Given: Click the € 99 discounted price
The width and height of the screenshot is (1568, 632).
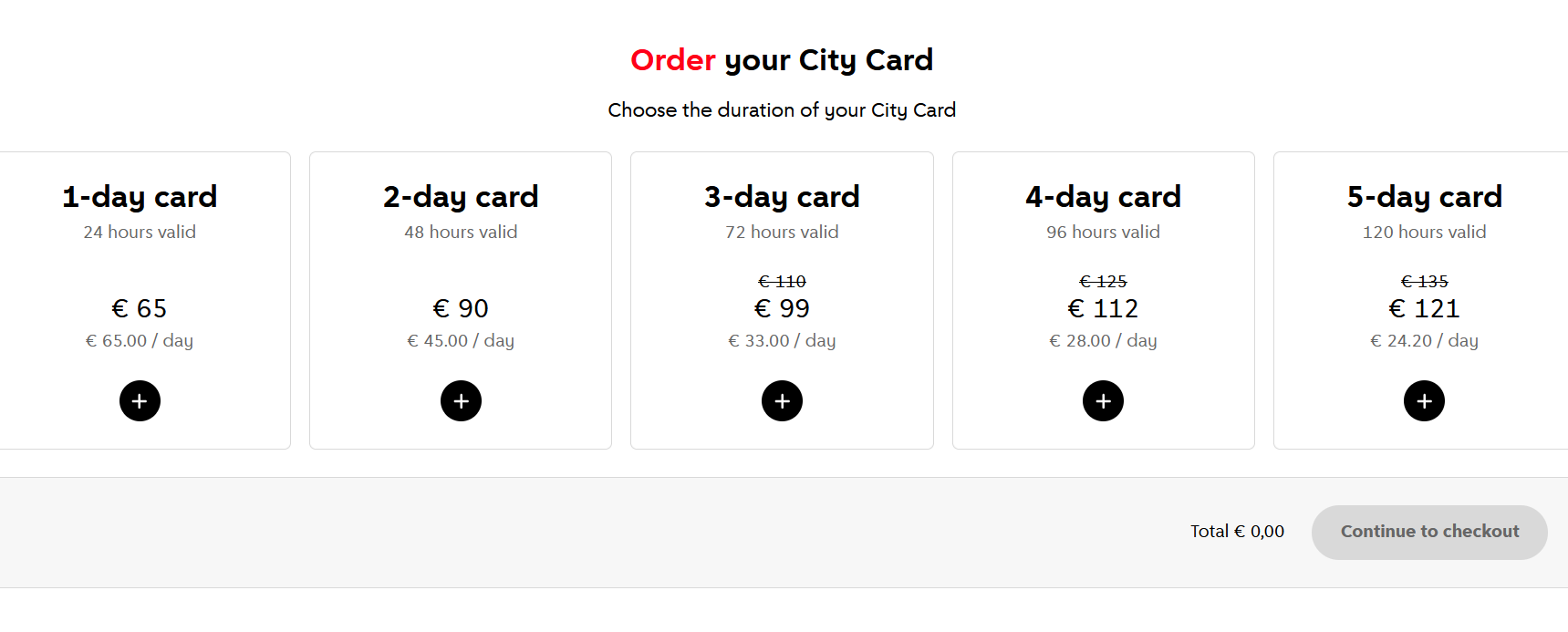Looking at the screenshot, I should [782, 309].
